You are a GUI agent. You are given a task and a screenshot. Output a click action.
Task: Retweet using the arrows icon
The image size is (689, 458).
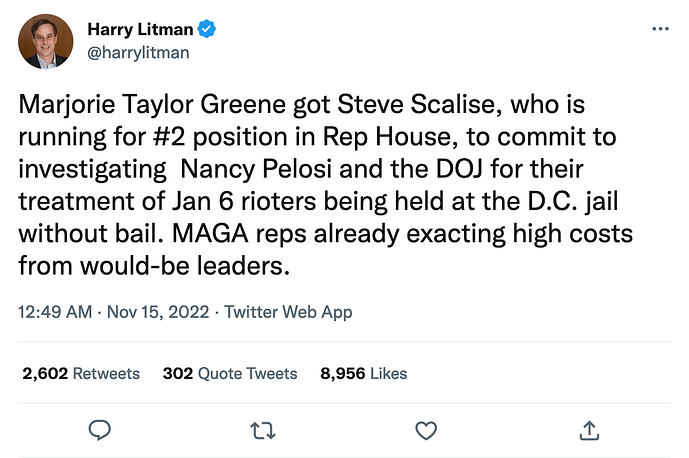pos(262,429)
